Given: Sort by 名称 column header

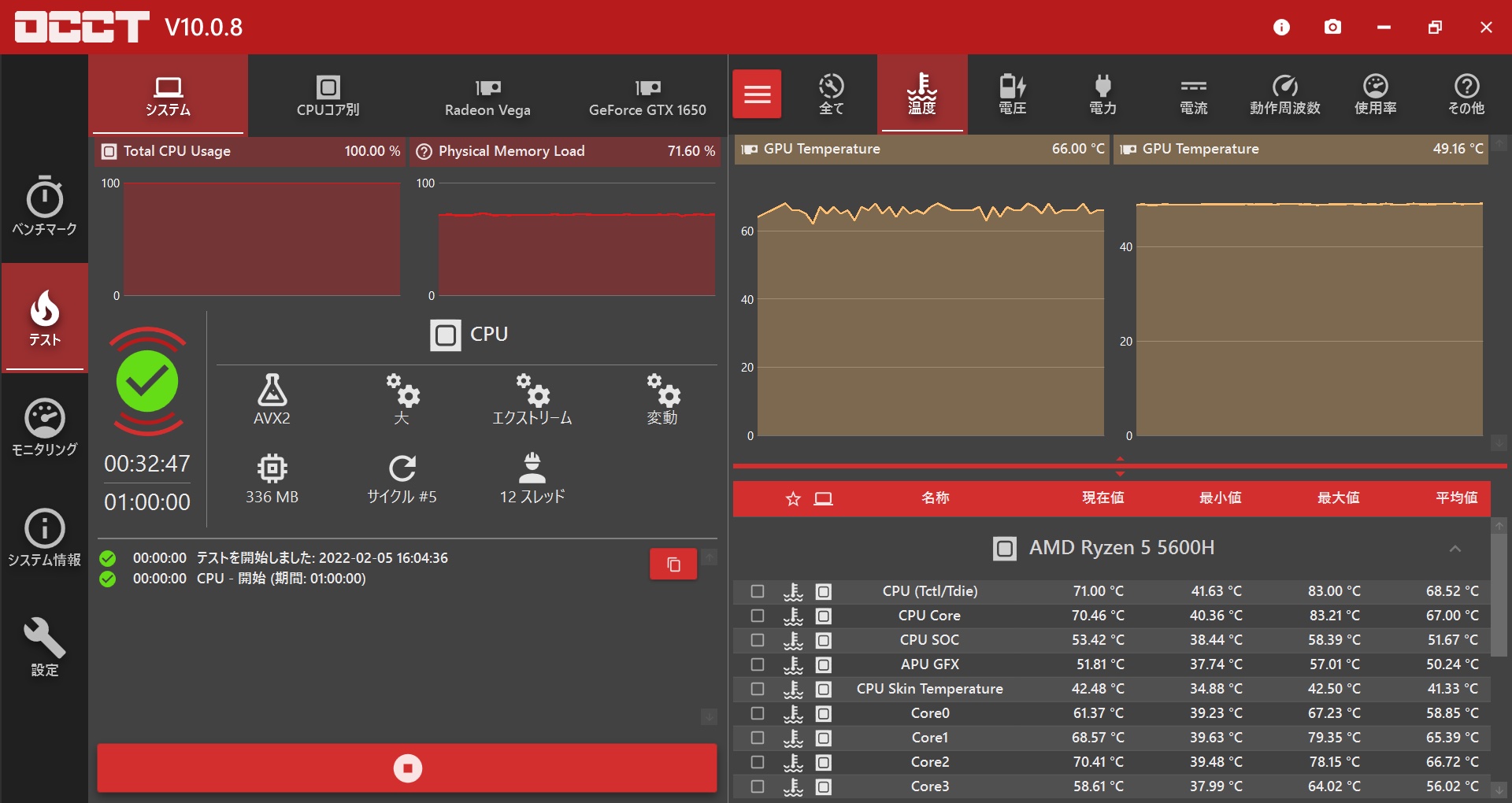Looking at the screenshot, I should point(936,498).
